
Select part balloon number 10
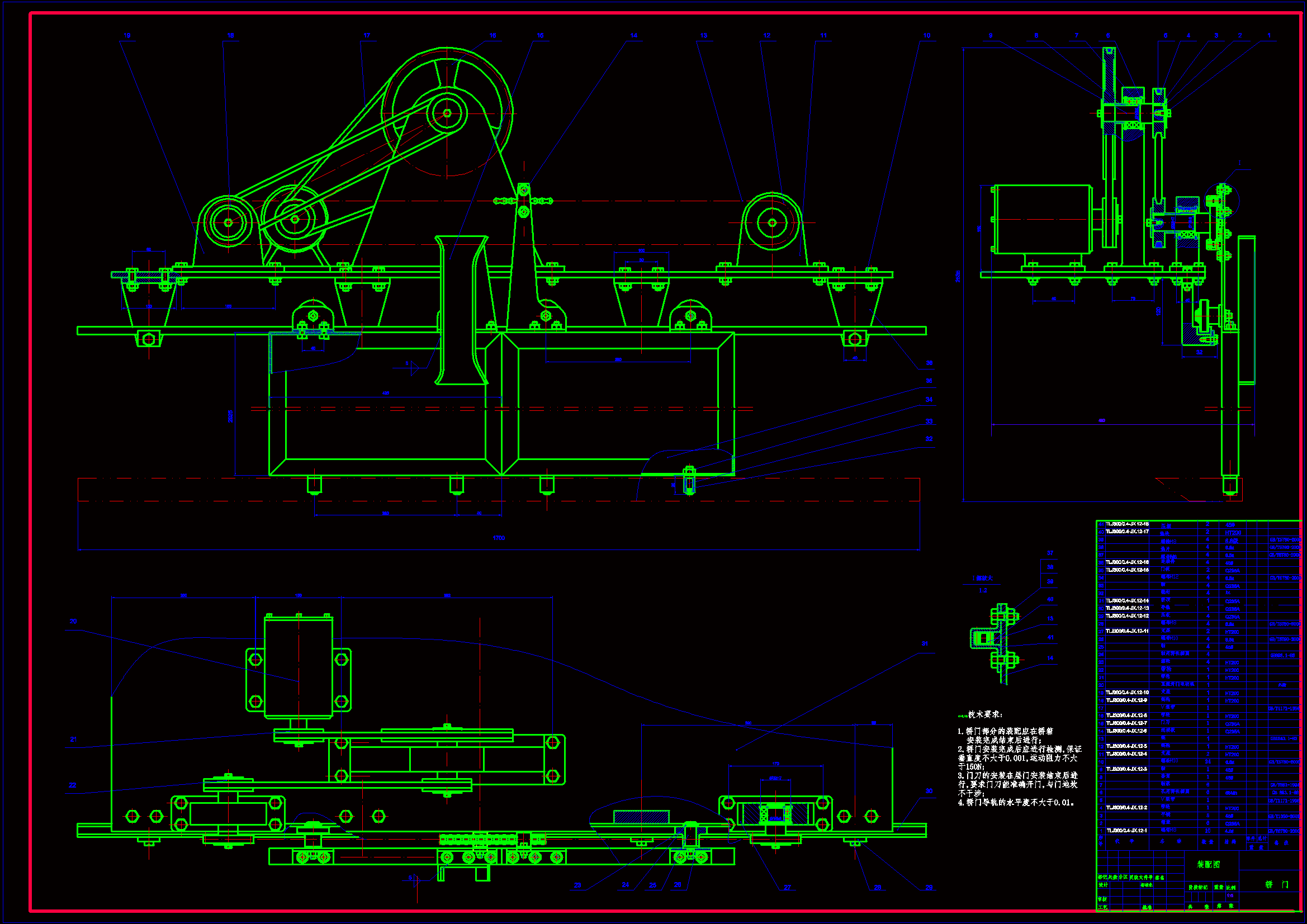point(926,35)
